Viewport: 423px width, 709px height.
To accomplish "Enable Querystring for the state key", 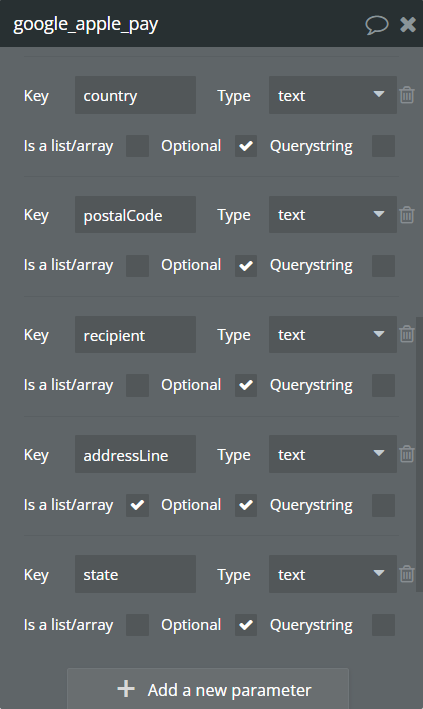I will tap(383, 625).
